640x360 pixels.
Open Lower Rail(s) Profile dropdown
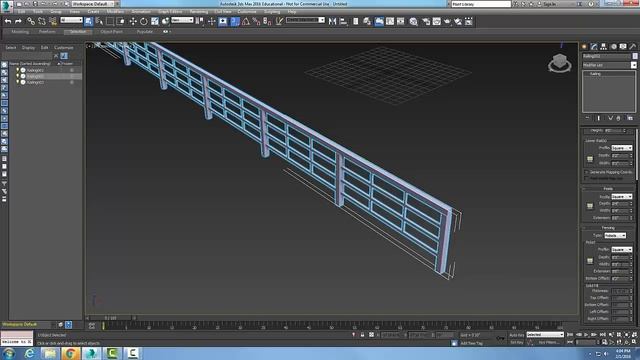point(622,148)
